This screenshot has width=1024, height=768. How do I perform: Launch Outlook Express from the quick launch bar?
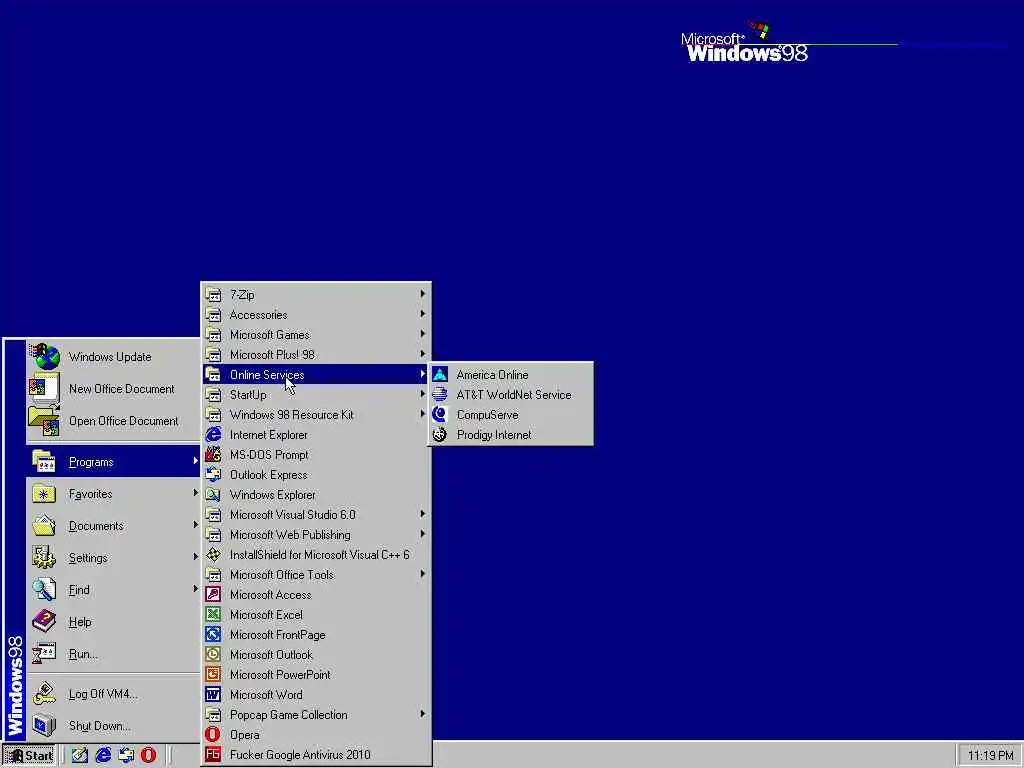click(x=126, y=755)
